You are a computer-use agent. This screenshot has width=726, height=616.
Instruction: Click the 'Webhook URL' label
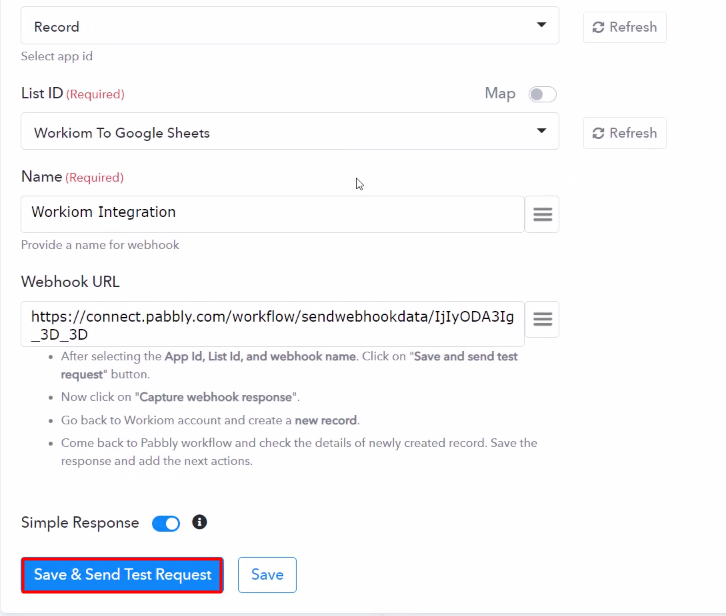(70, 282)
